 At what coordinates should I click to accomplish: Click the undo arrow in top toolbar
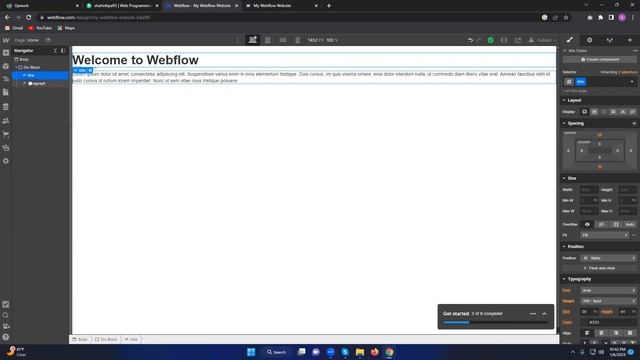[470, 40]
